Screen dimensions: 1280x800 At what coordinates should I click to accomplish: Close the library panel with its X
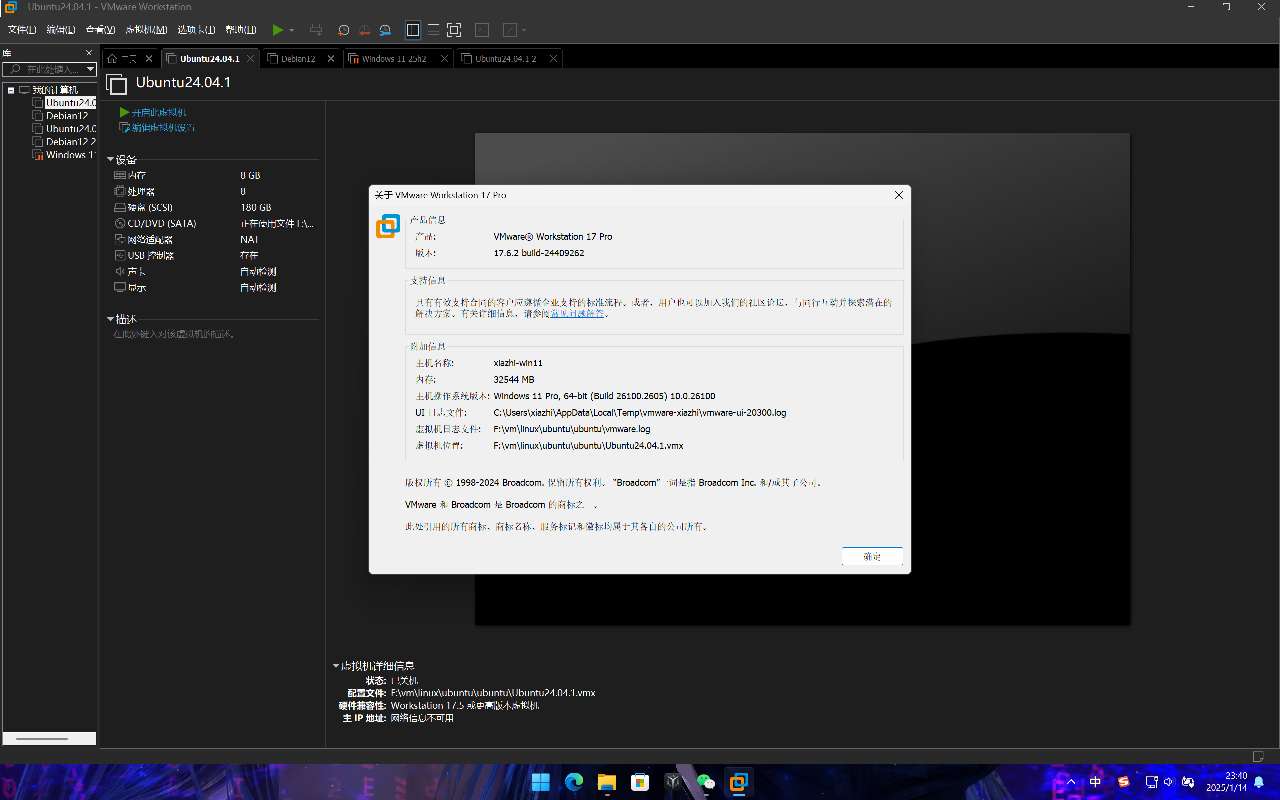88,53
